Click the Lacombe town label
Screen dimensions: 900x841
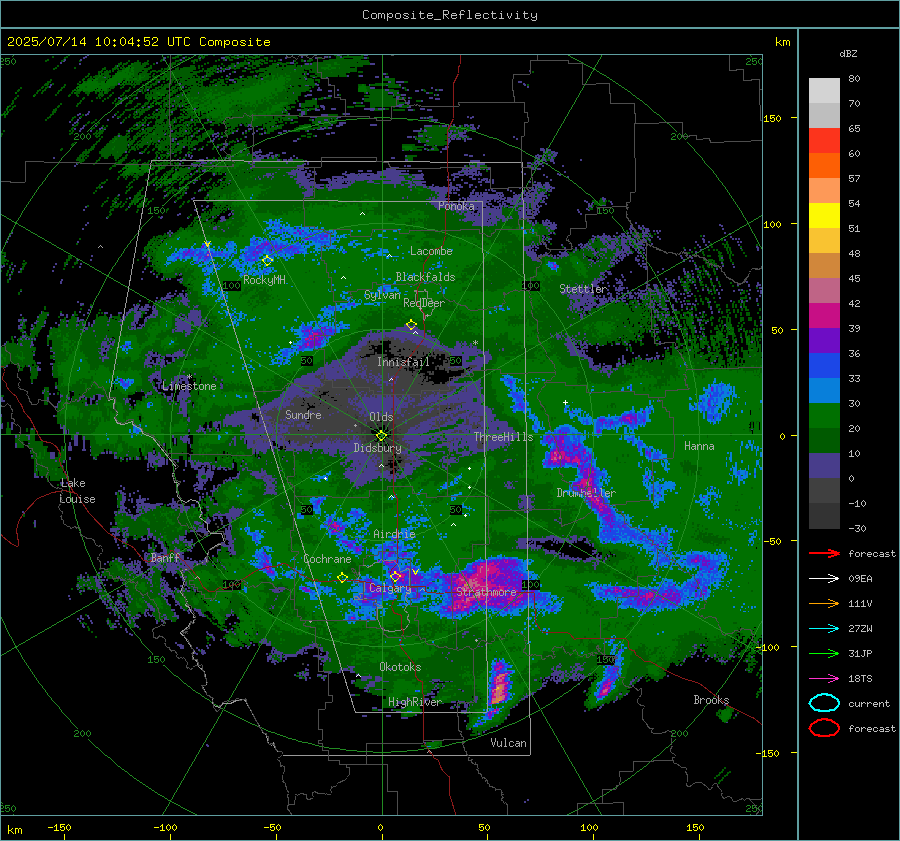coord(431,251)
